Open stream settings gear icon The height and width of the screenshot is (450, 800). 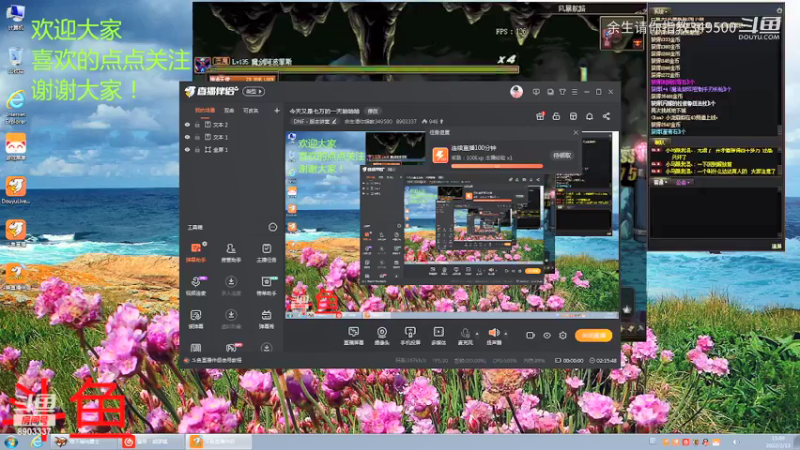point(563,335)
